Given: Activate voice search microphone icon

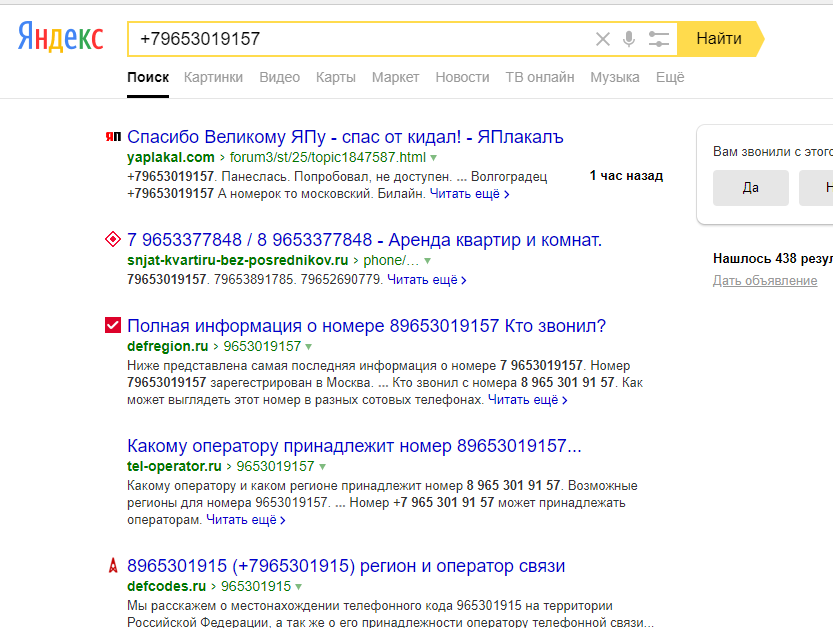Looking at the screenshot, I should point(629,39).
